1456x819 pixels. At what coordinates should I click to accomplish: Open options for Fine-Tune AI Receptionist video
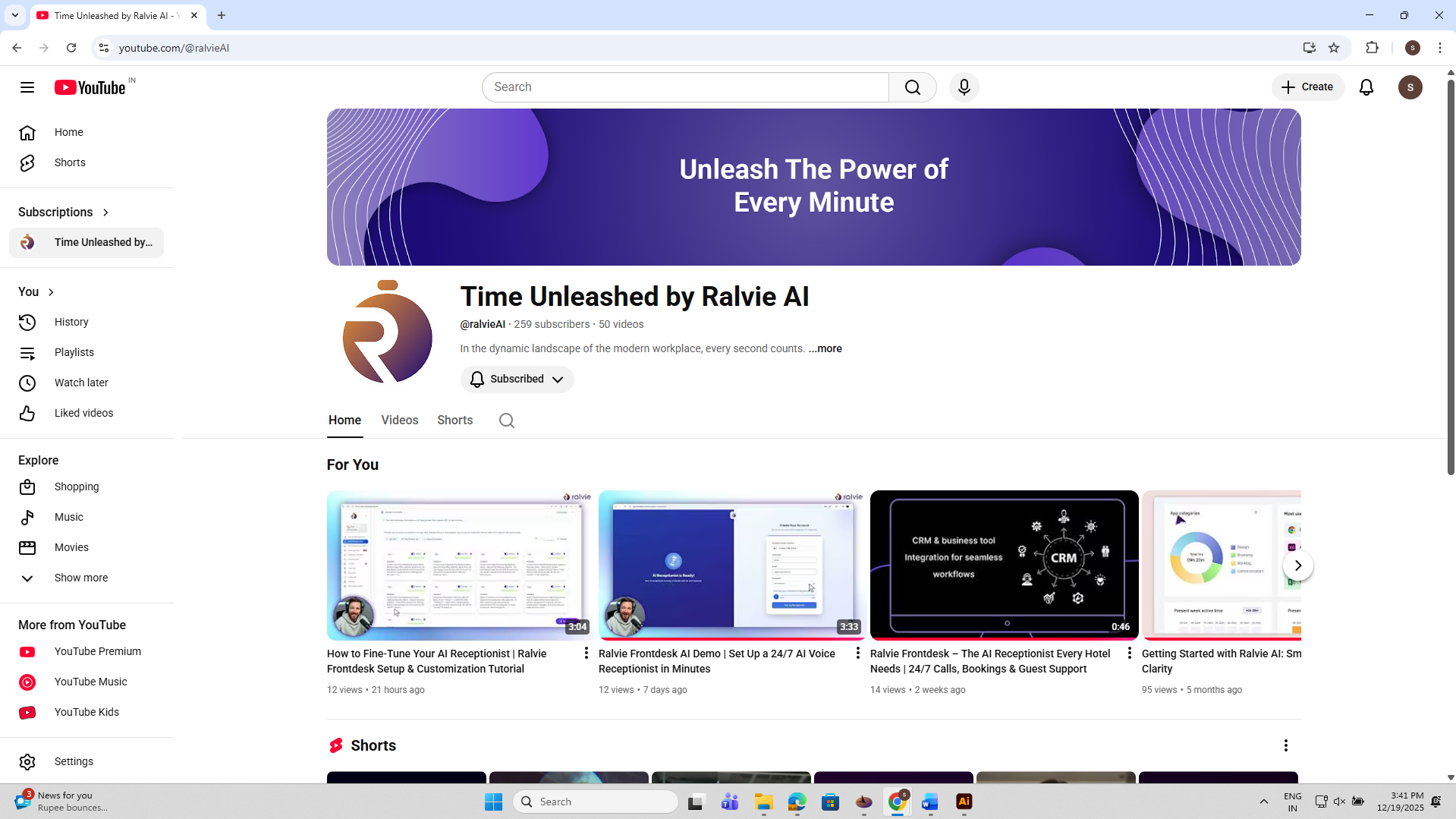[x=586, y=653]
